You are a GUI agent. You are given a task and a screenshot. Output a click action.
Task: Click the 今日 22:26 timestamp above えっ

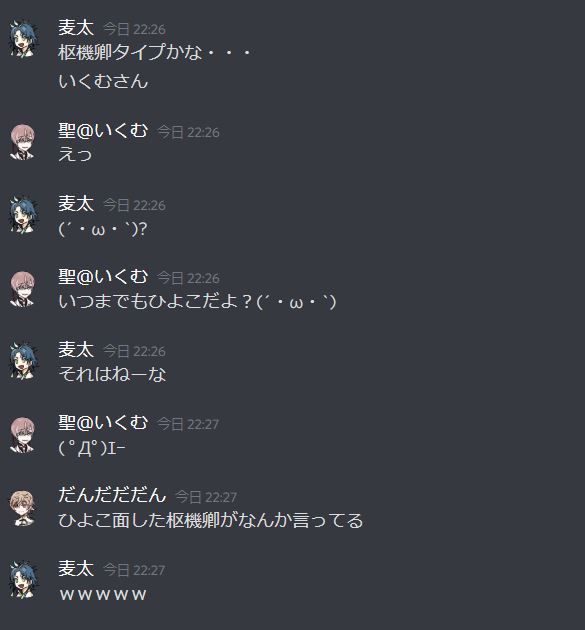[188, 132]
